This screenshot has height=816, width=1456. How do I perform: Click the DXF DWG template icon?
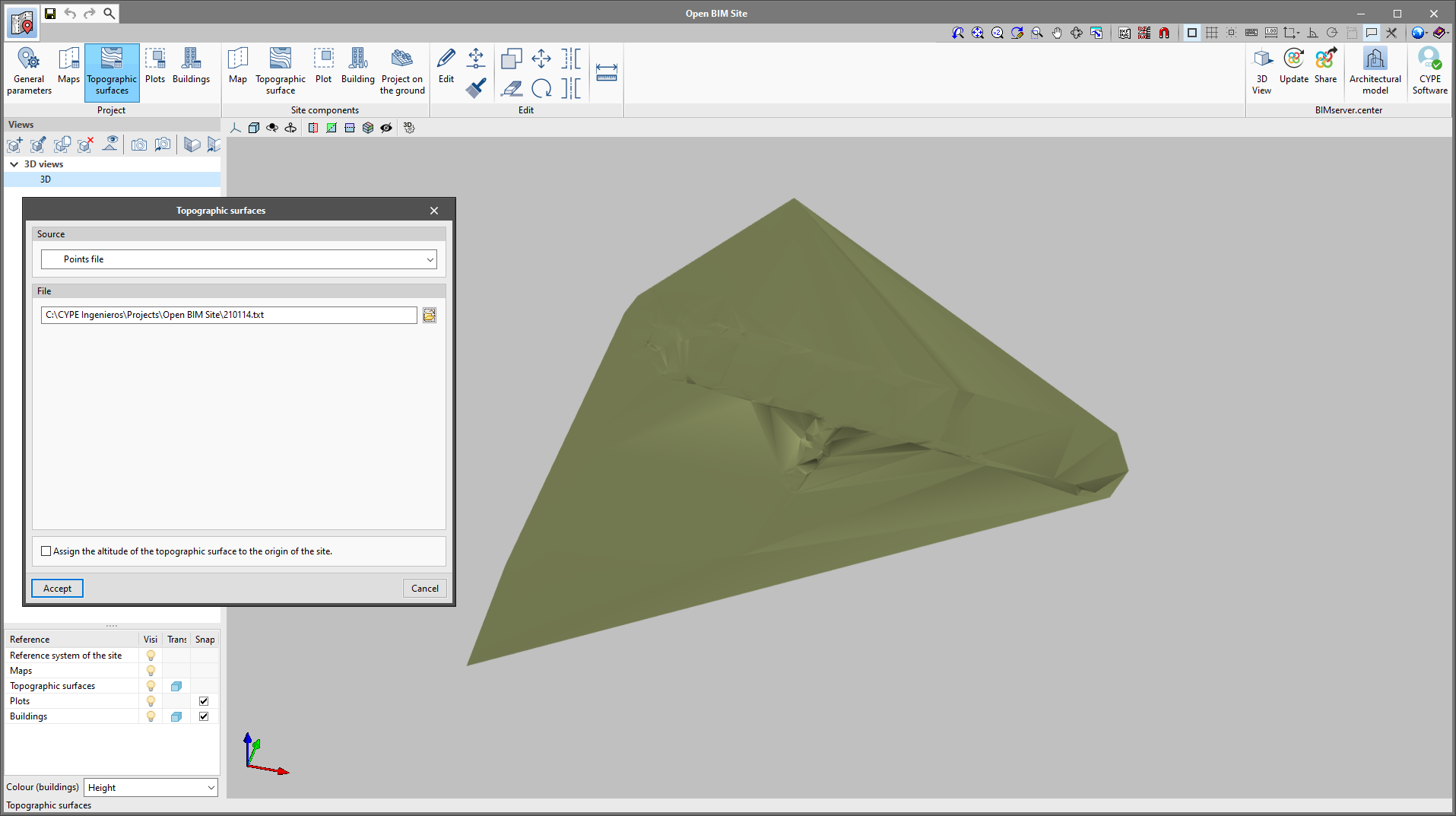point(1125,33)
